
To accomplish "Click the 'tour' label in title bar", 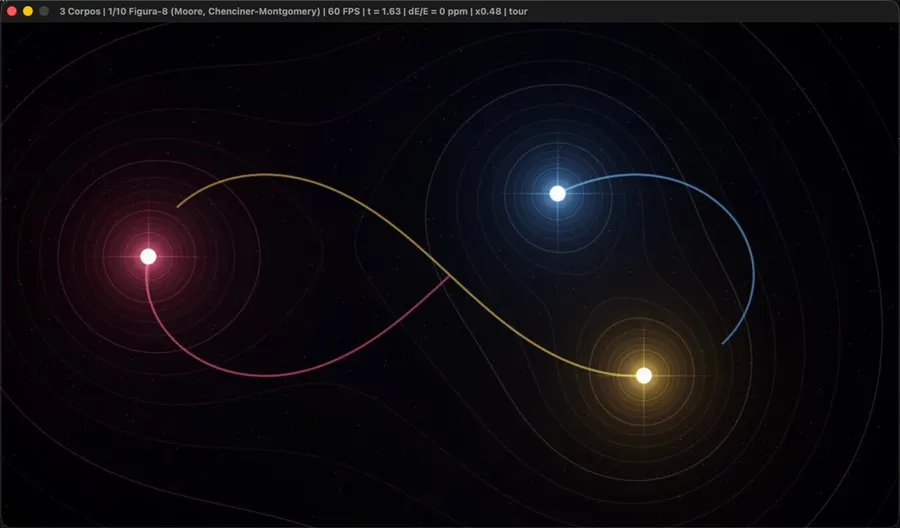I will (x=518, y=11).
